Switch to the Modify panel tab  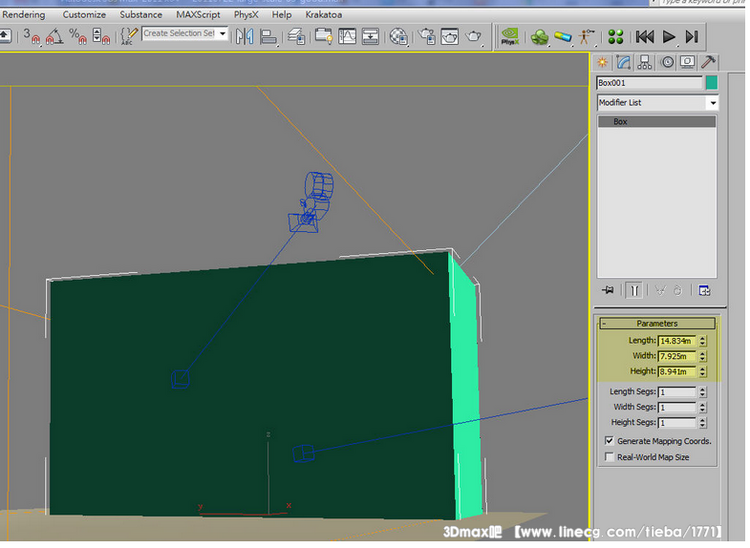623,63
